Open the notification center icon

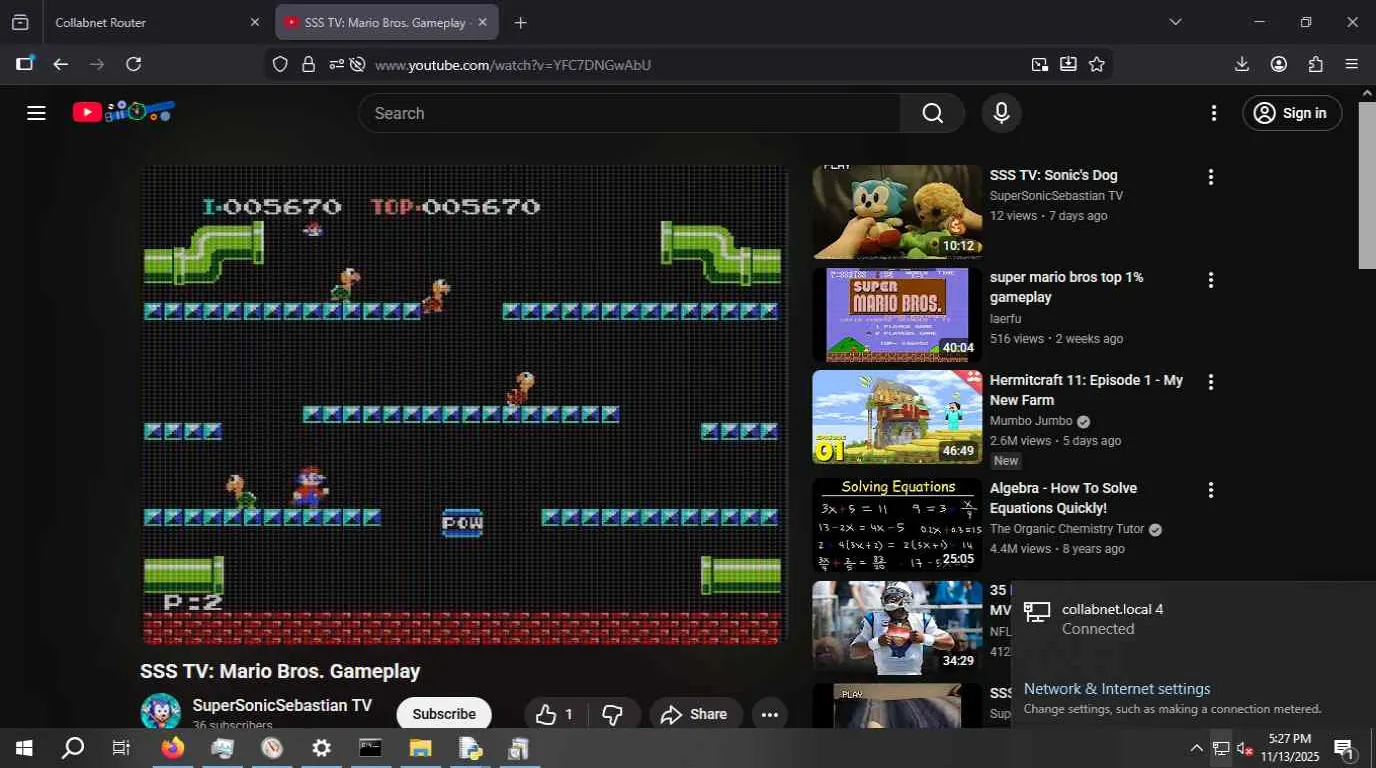(x=1344, y=748)
